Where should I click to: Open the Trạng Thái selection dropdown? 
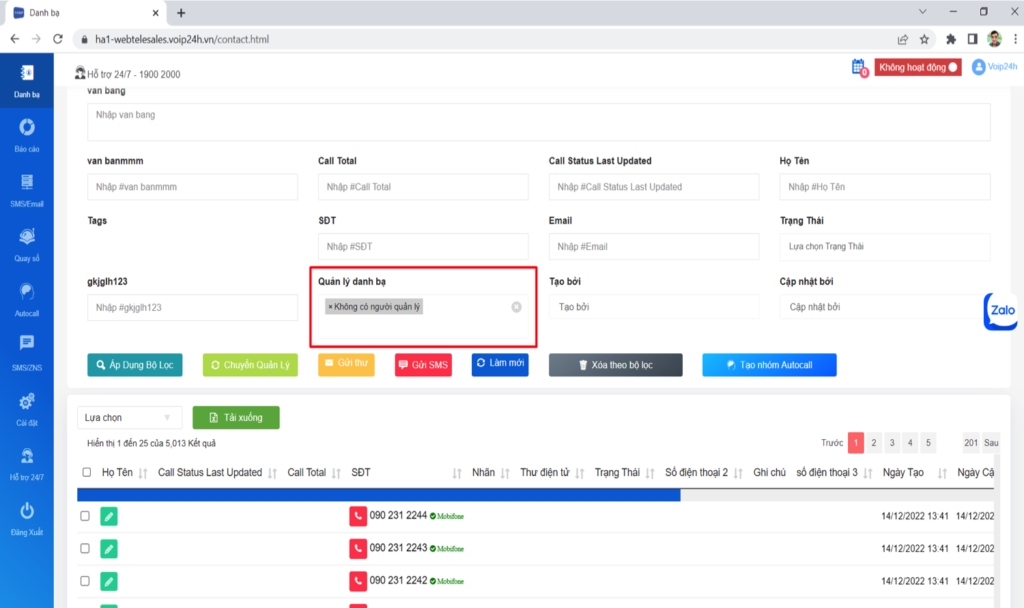pyautogui.click(x=884, y=247)
